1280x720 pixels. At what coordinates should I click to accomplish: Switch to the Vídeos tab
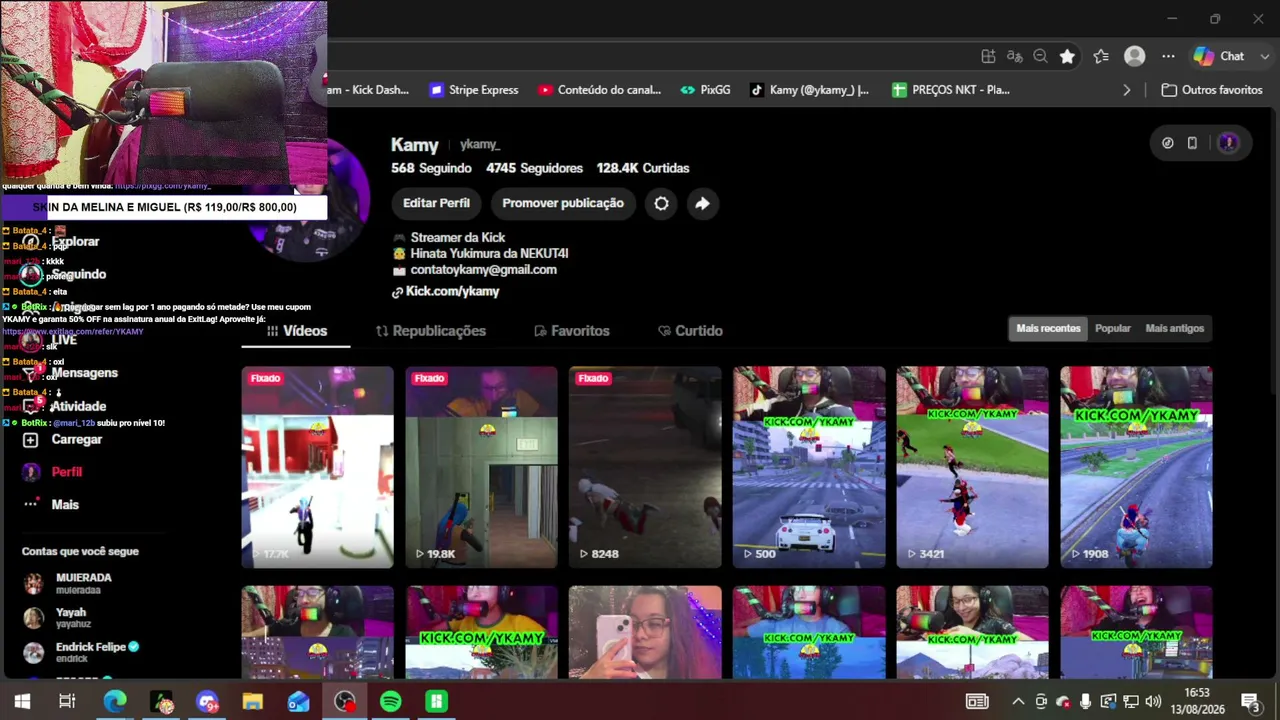coord(296,331)
